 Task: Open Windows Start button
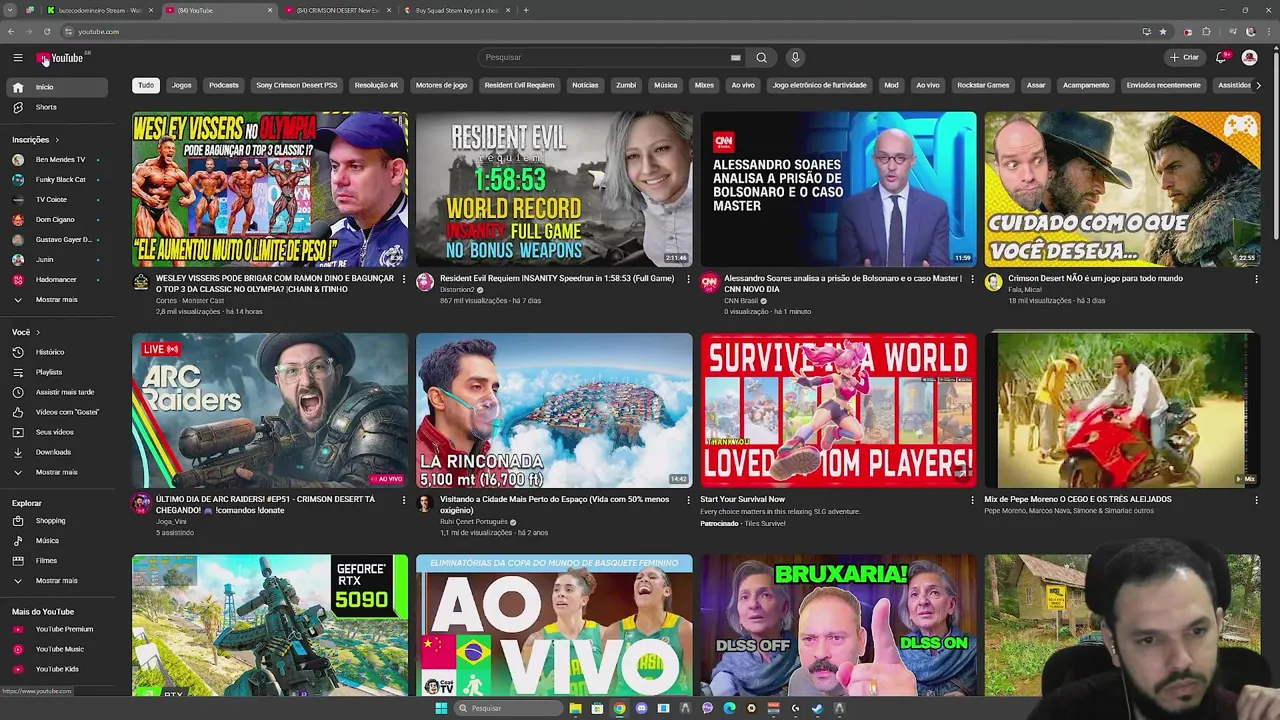441,708
